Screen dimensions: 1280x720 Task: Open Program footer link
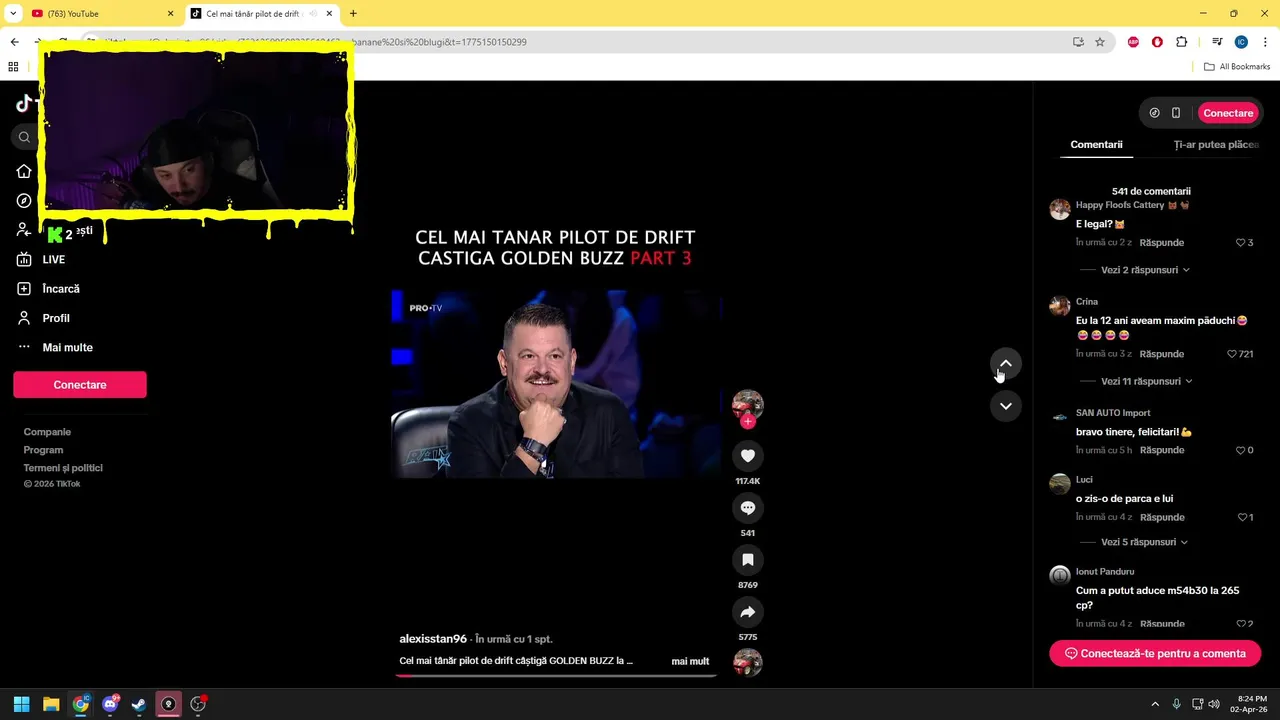tap(43, 450)
